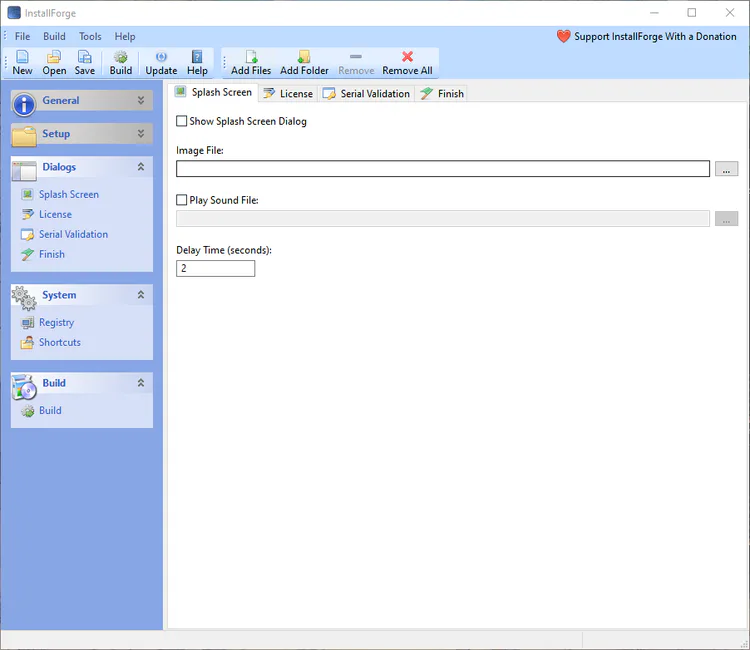Viewport: 750px width, 650px height.
Task: Open Shortcuts from System sidebar
Action: (x=60, y=342)
